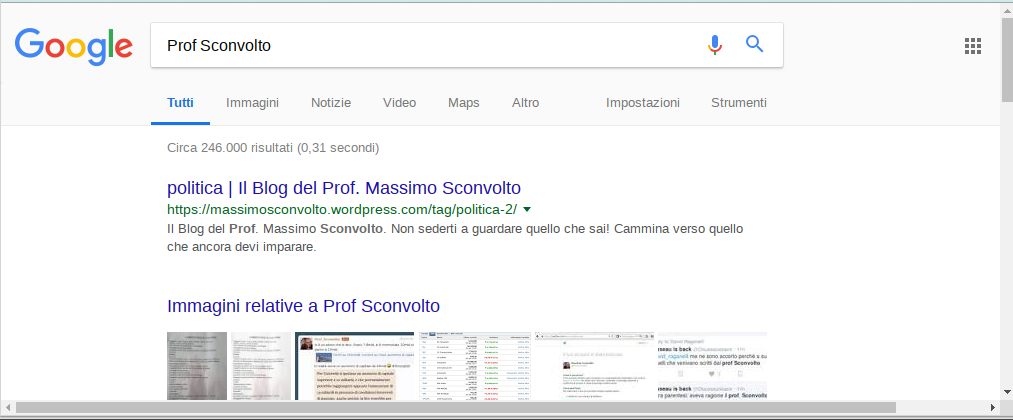Open the Maps results tab

coord(464,103)
